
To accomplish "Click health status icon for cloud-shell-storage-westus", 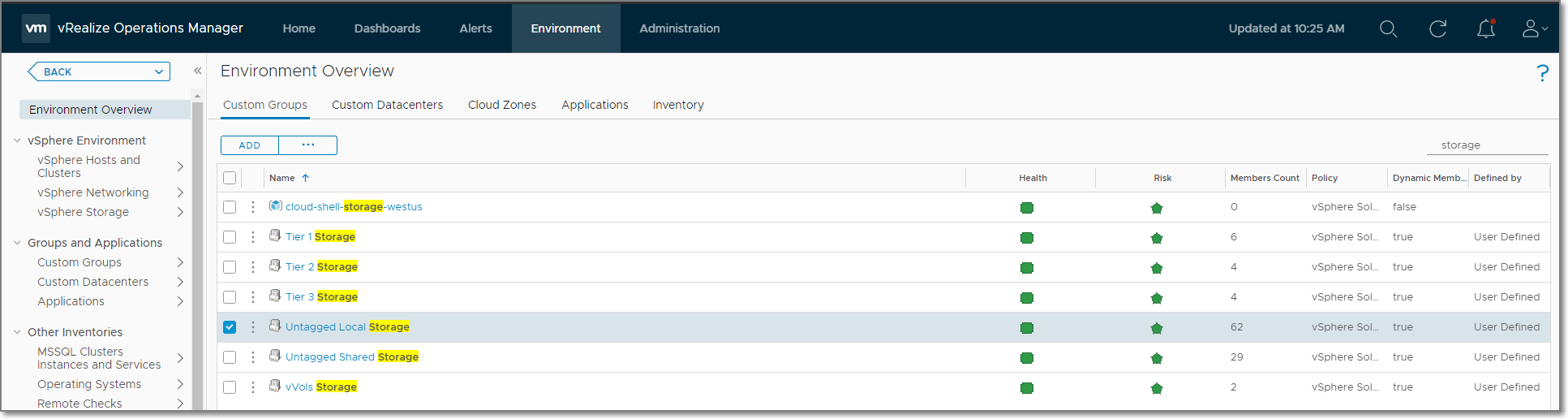I will [1027, 208].
